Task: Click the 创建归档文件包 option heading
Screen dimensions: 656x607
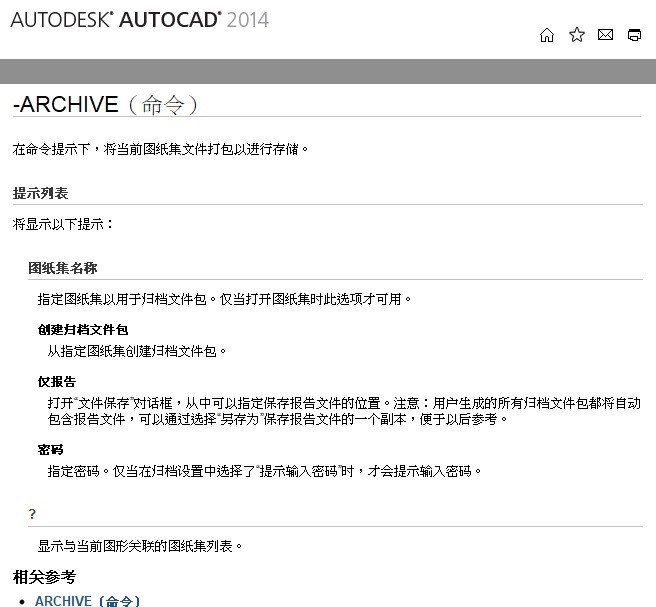Action: click(83, 330)
